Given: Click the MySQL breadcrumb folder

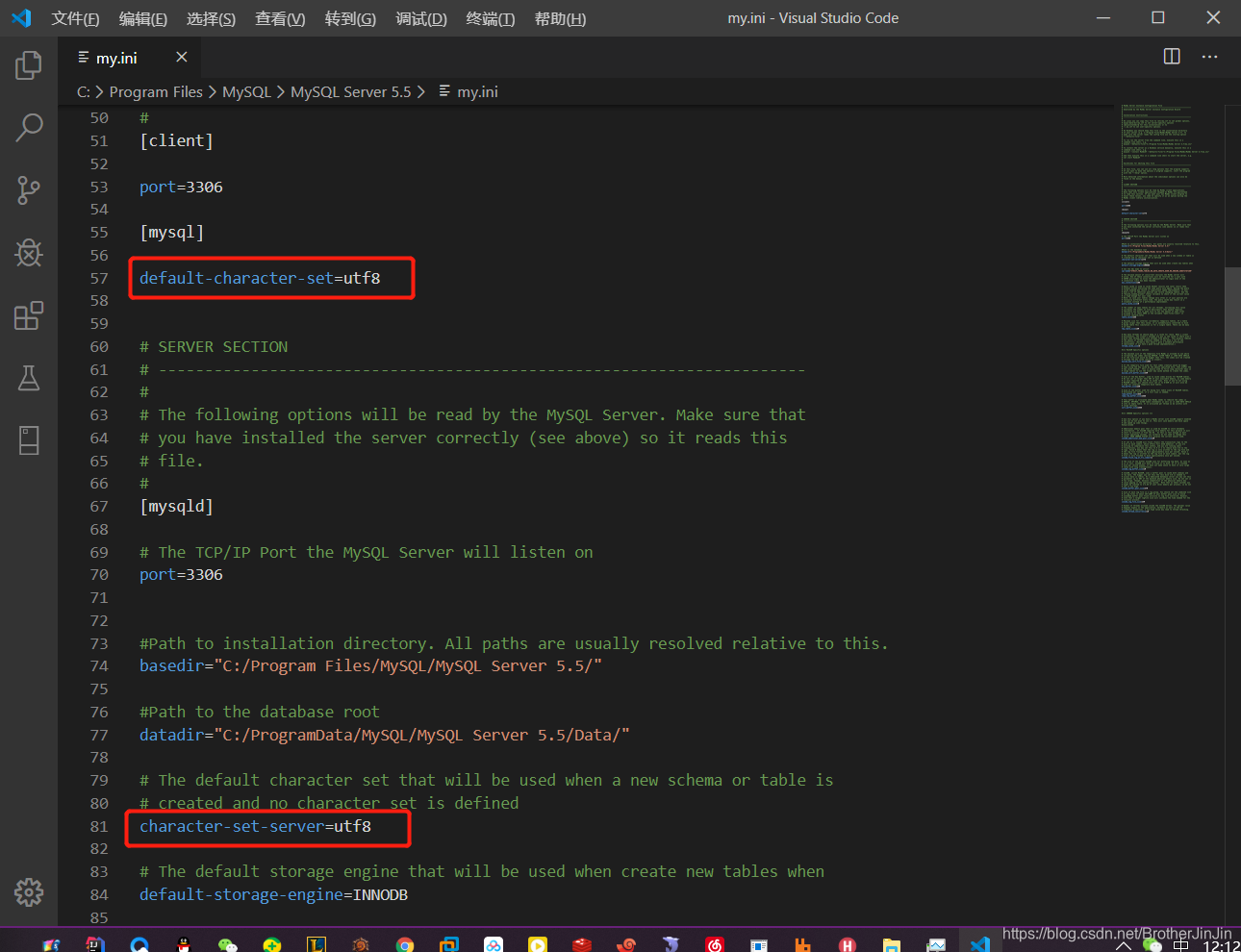Looking at the screenshot, I should coord(246,91).
